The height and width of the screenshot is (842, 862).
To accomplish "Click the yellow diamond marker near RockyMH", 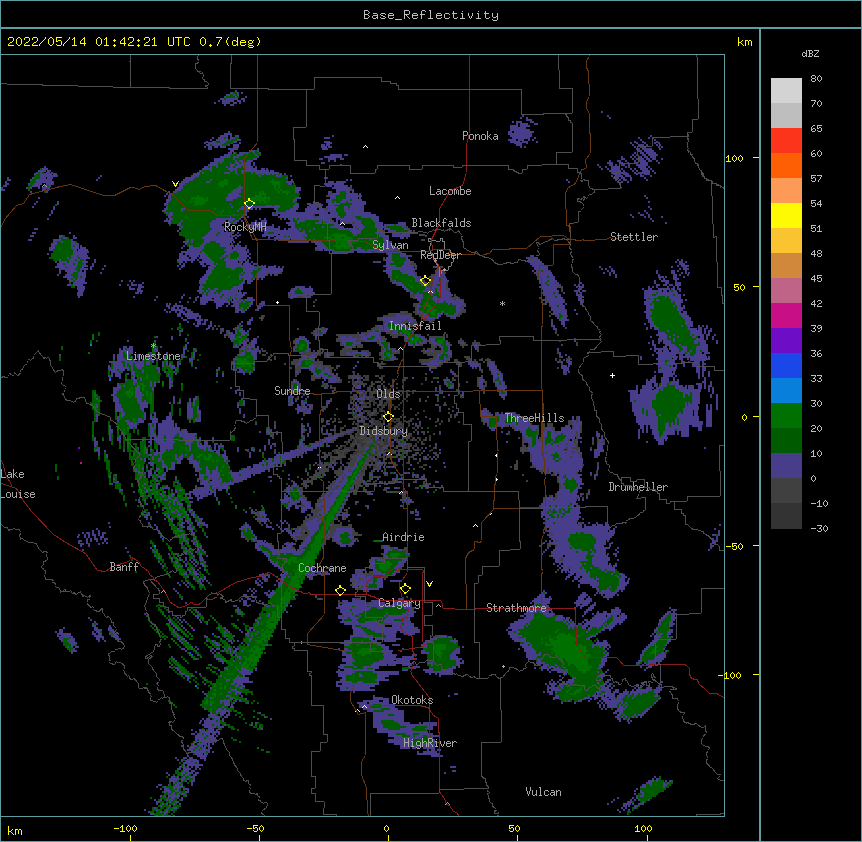I will [249, 204].
